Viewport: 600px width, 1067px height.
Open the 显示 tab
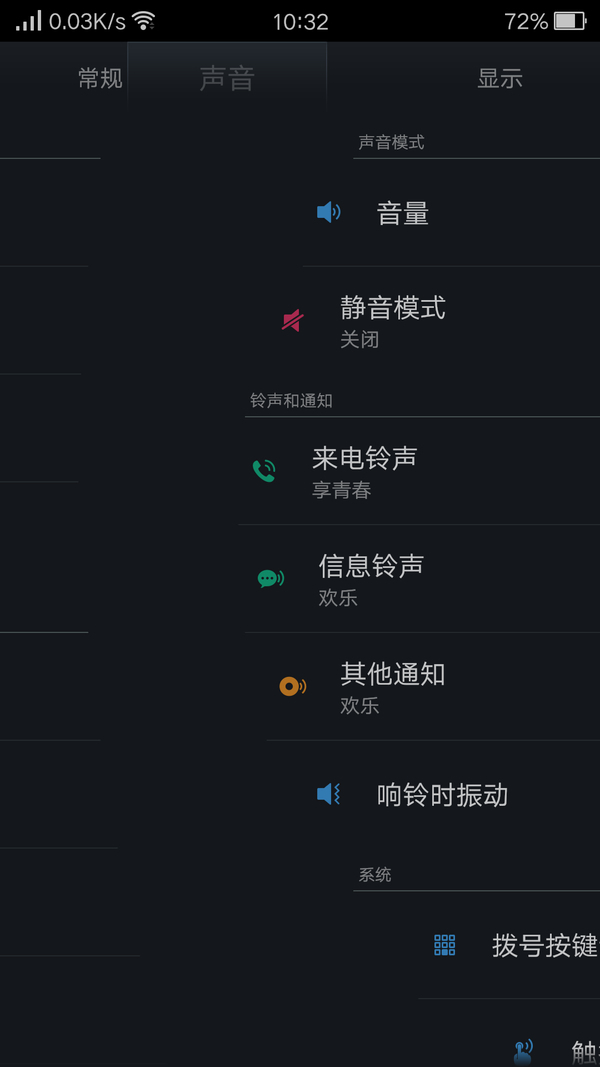(500, 79)
